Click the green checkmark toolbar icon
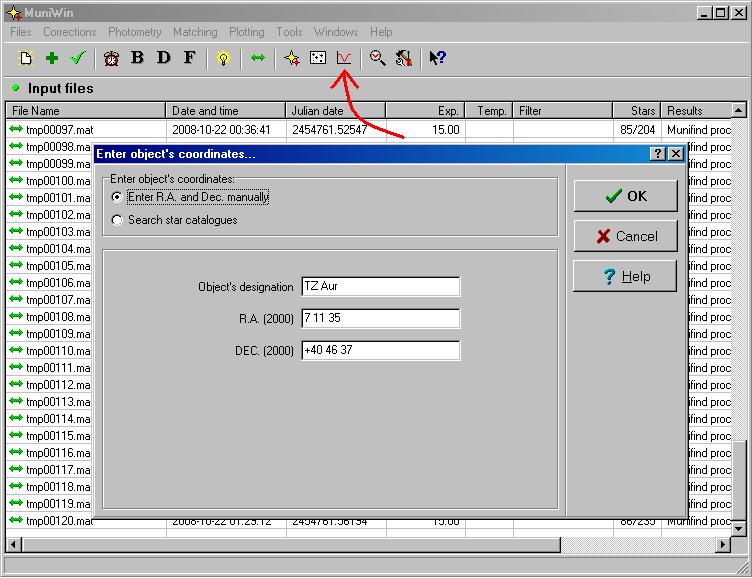Viewport: 752px width, 578px height. click(78, 58)
